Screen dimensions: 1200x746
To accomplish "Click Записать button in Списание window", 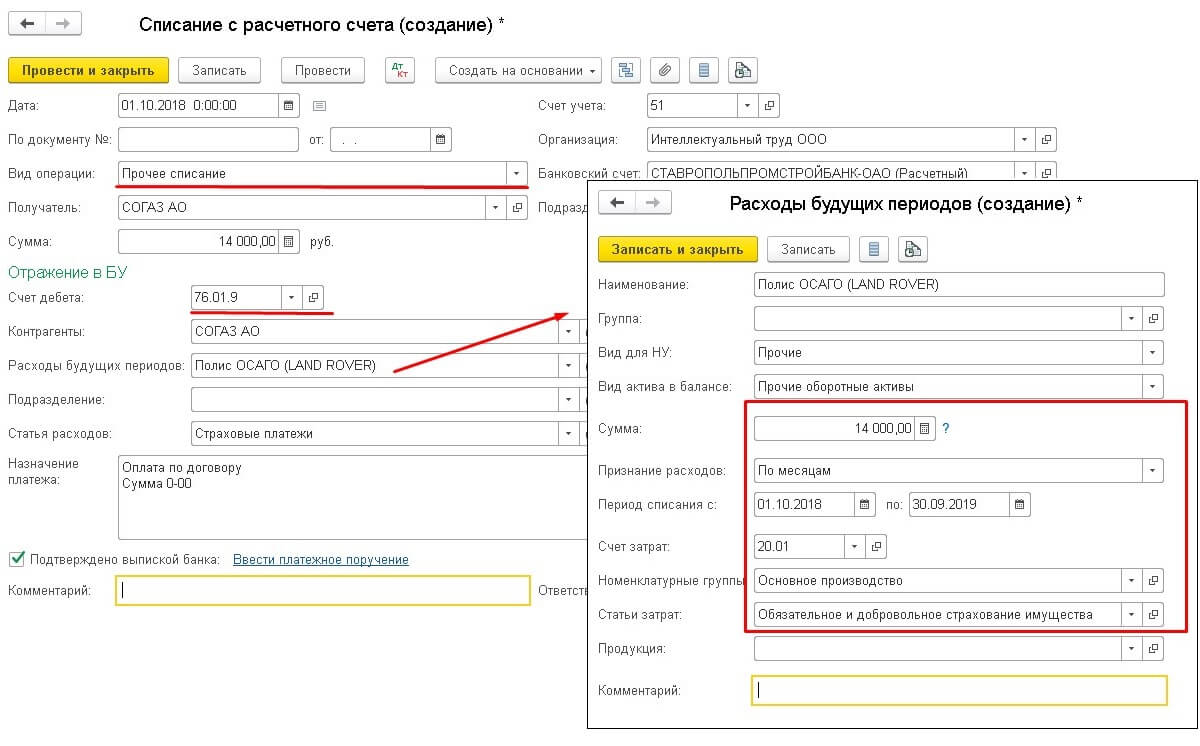I will coord(219,70).
